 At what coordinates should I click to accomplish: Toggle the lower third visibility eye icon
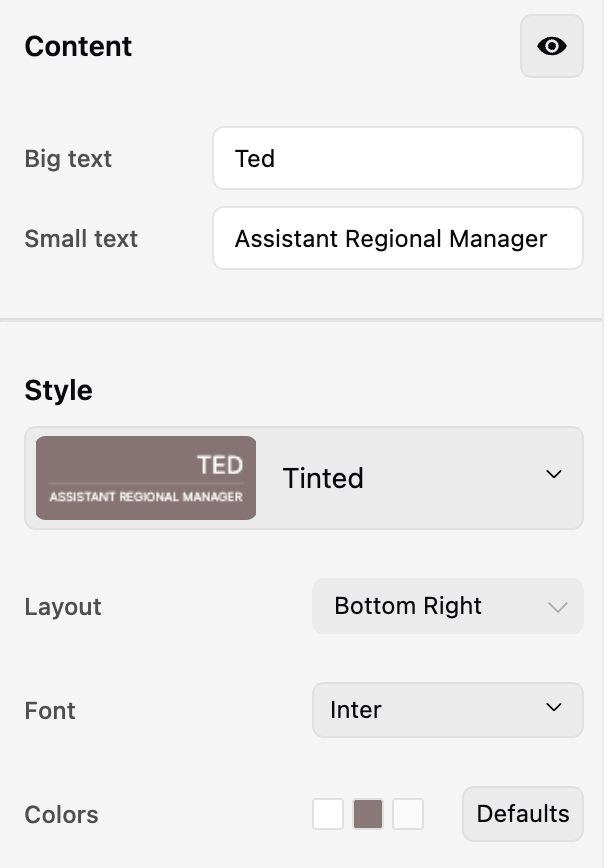click(x=551, y=46)
